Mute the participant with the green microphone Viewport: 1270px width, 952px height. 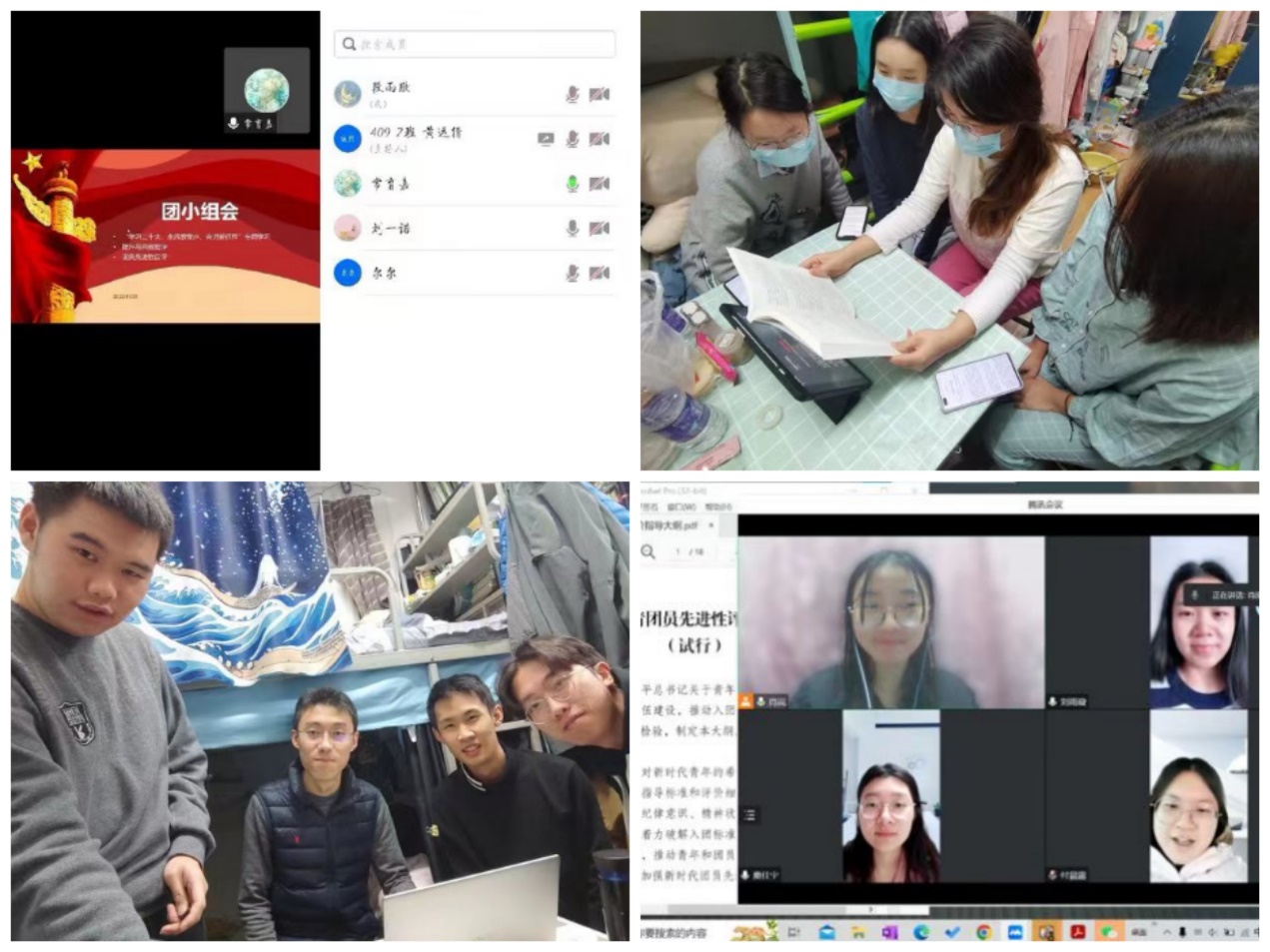pos(572,184)
